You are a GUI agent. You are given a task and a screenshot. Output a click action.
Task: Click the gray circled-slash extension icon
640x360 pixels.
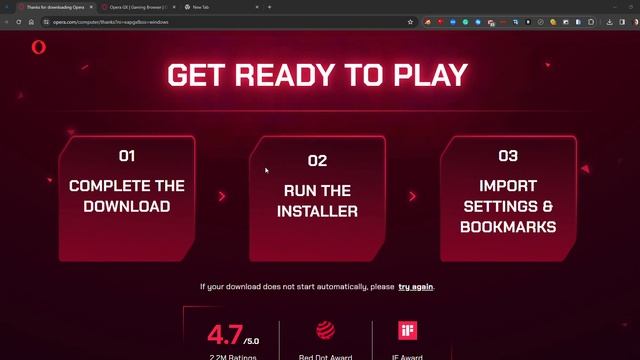540,22
